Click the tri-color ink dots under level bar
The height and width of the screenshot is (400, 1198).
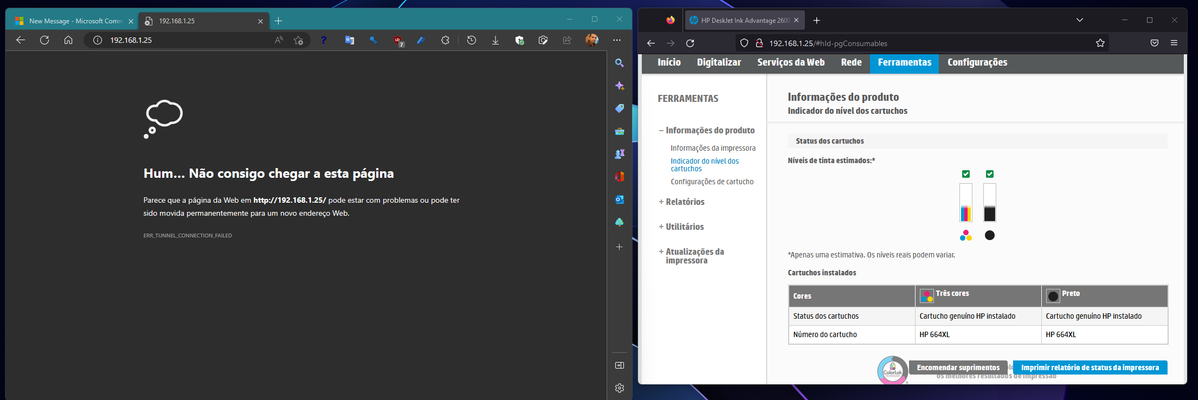(966, 235)
